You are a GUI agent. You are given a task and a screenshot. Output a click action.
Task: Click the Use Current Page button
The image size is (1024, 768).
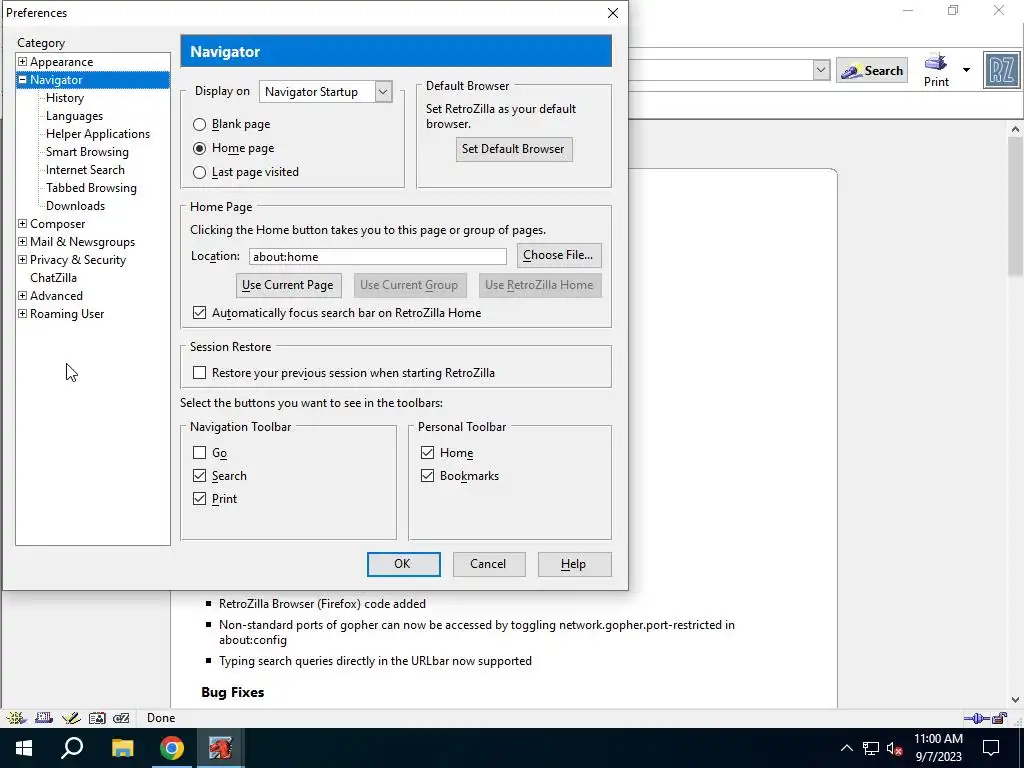(288, 285)
